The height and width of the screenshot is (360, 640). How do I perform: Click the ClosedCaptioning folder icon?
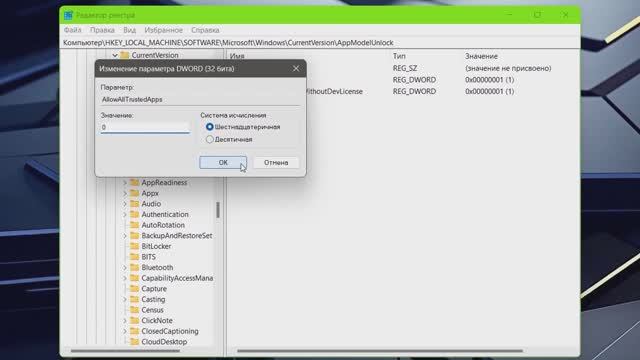pos(134,331)
